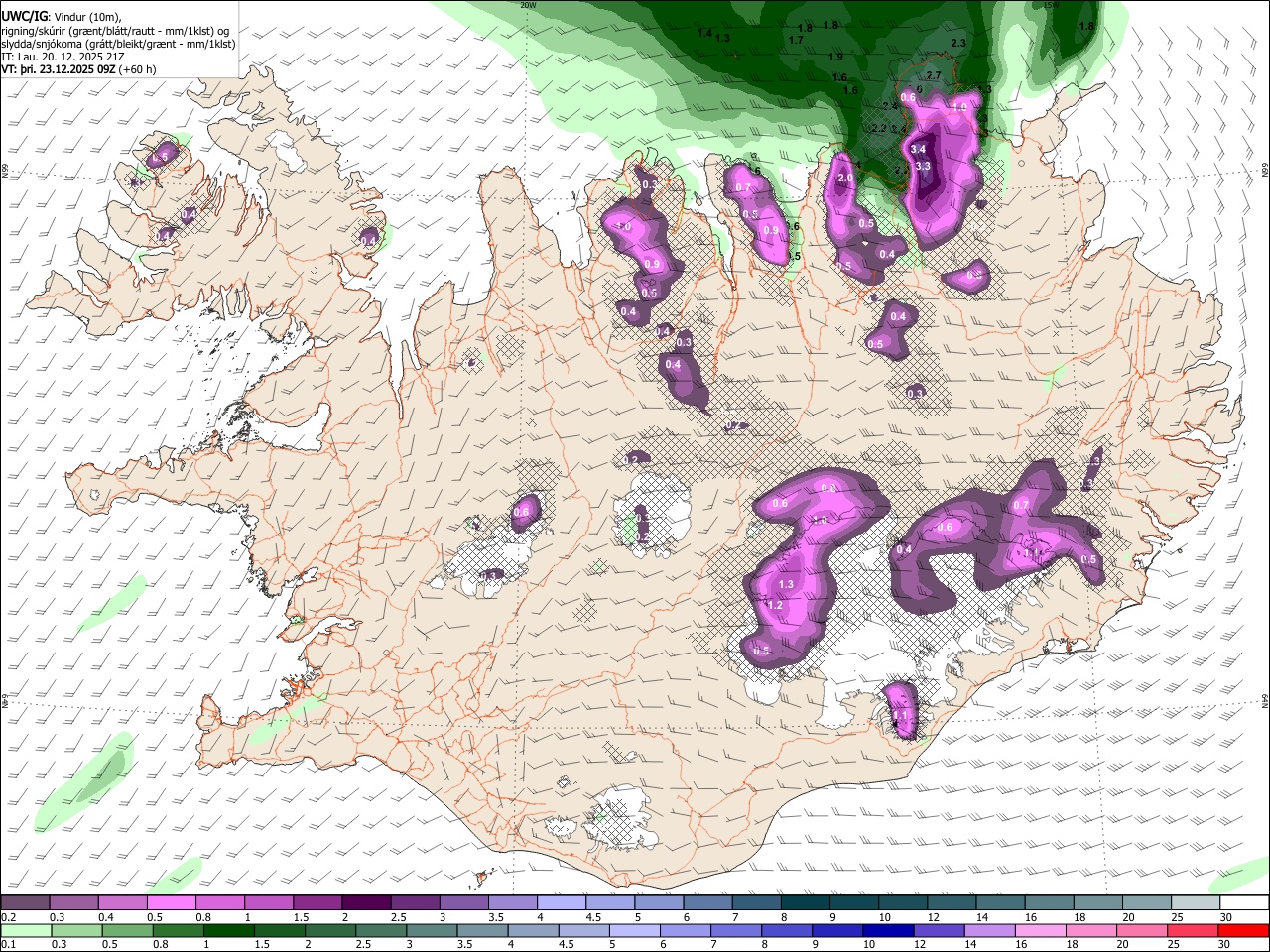The width and height of the screenshot is (1270, 952).
Task: Select the 2.0 snowfall value on the northern peninsula
Action: 845,178
